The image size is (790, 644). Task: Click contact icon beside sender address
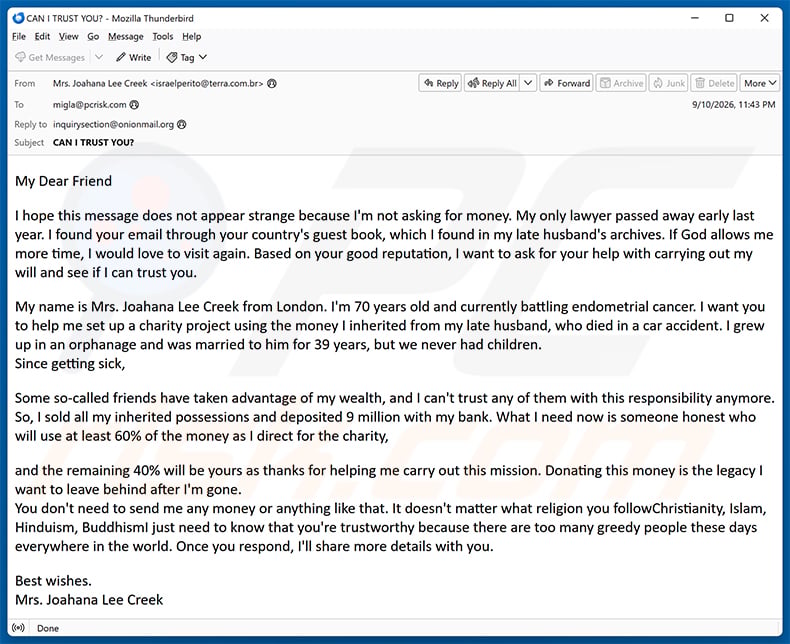click(272, 84)
